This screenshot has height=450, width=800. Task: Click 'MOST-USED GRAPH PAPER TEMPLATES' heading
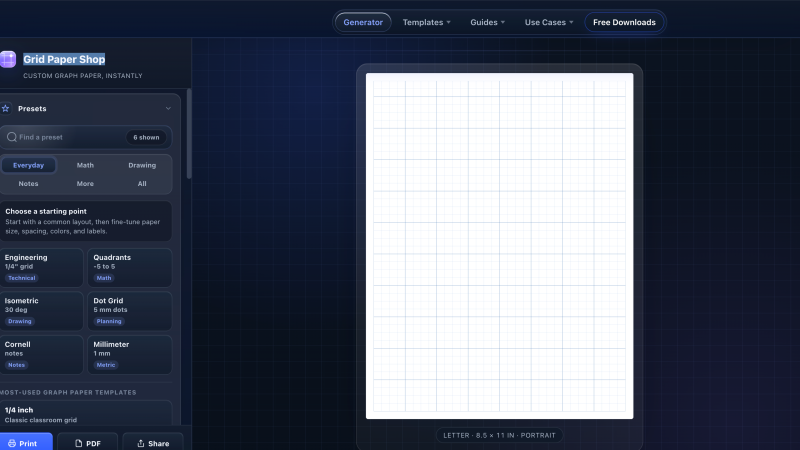68,392
